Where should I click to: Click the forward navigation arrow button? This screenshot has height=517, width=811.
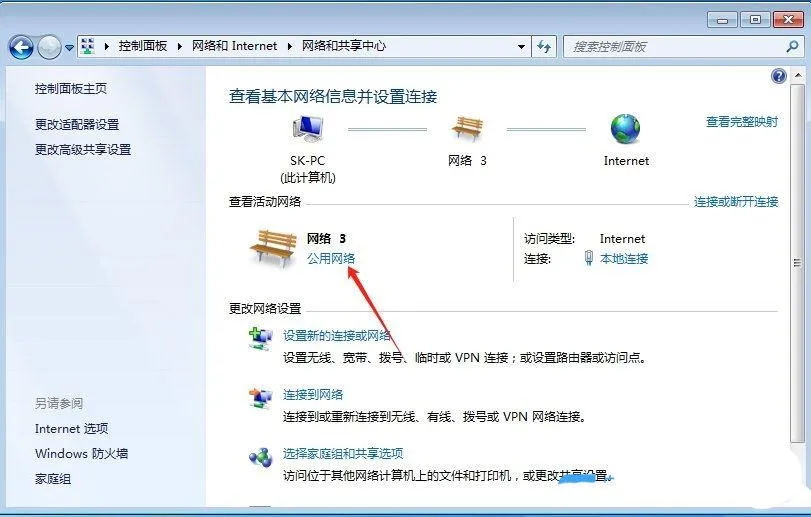(50, 48)
